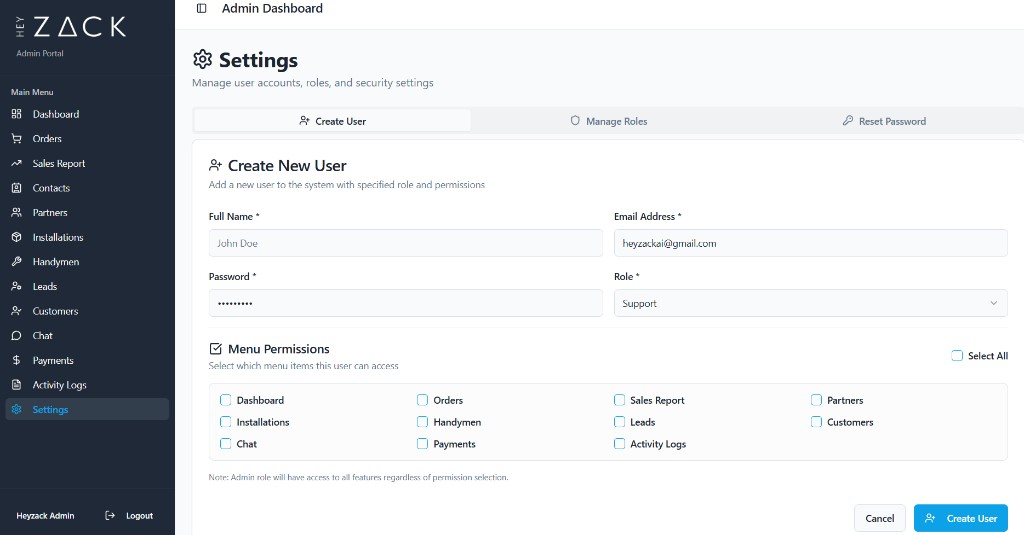Click the Cancel button
This screenshot has width=1024, height=535.
[x=880, y=518]
